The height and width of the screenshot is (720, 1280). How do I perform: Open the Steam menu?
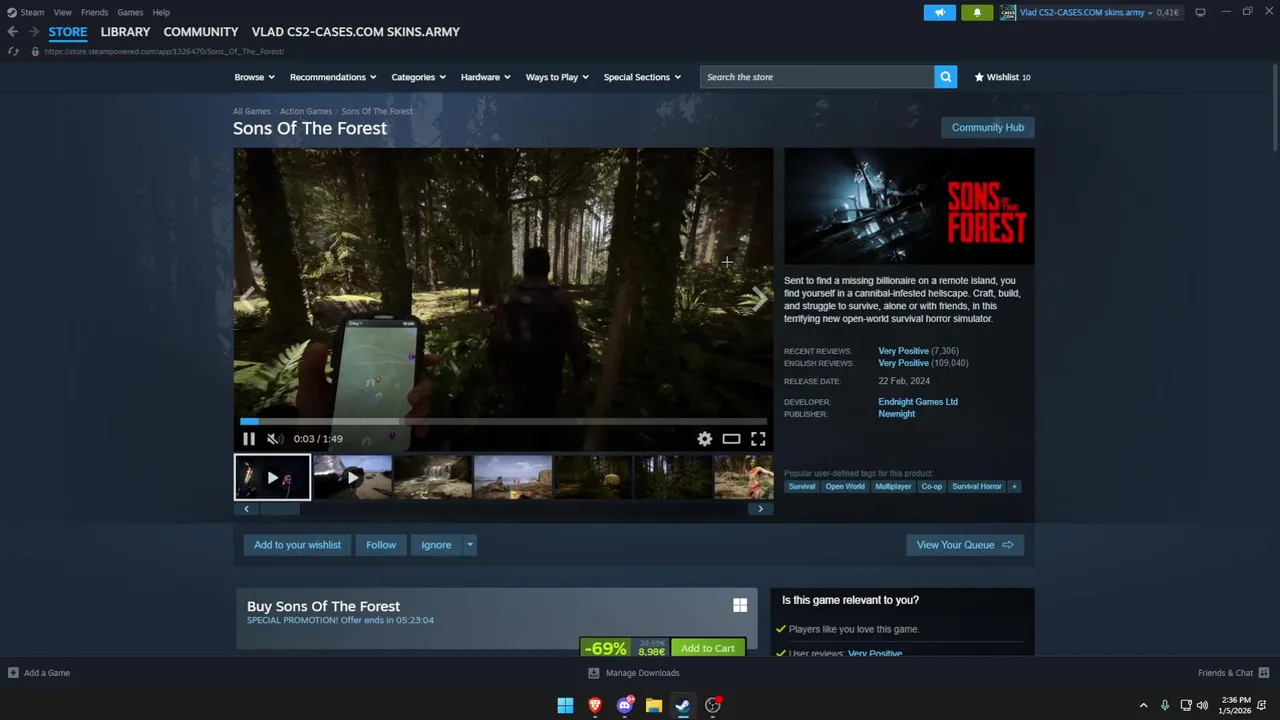tap(26, 12)
